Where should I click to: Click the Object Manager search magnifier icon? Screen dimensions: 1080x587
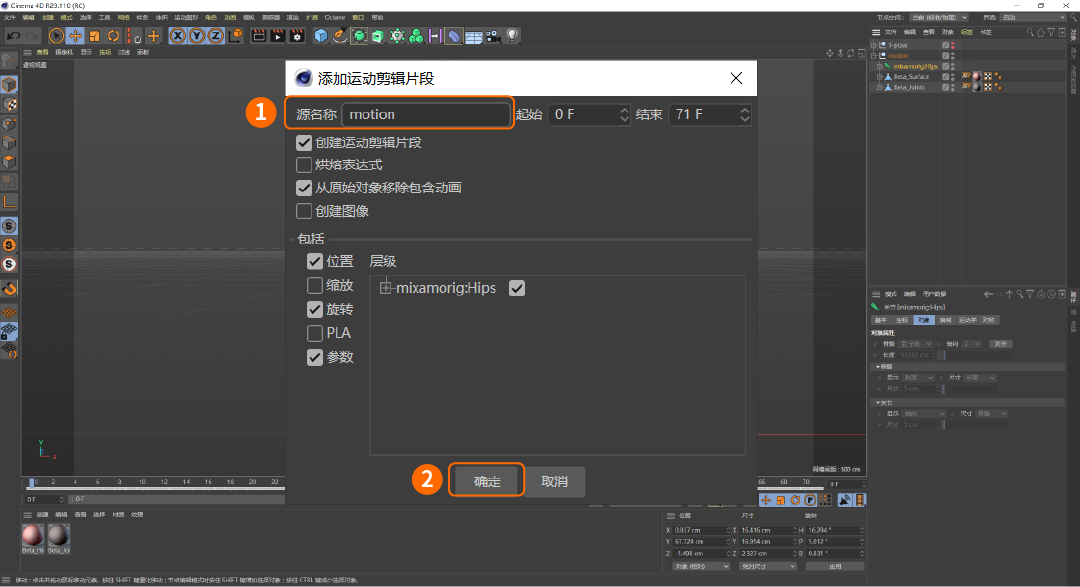tap(1030, 32)
